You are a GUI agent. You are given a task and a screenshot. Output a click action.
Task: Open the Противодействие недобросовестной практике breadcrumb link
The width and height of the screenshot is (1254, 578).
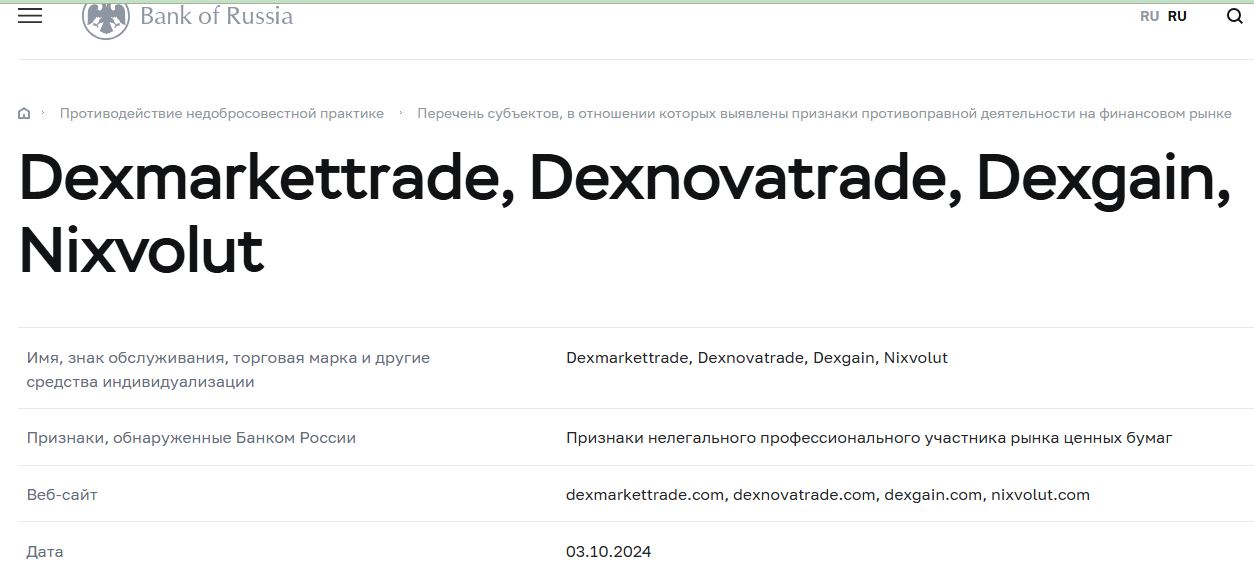[x=222, y=113]
